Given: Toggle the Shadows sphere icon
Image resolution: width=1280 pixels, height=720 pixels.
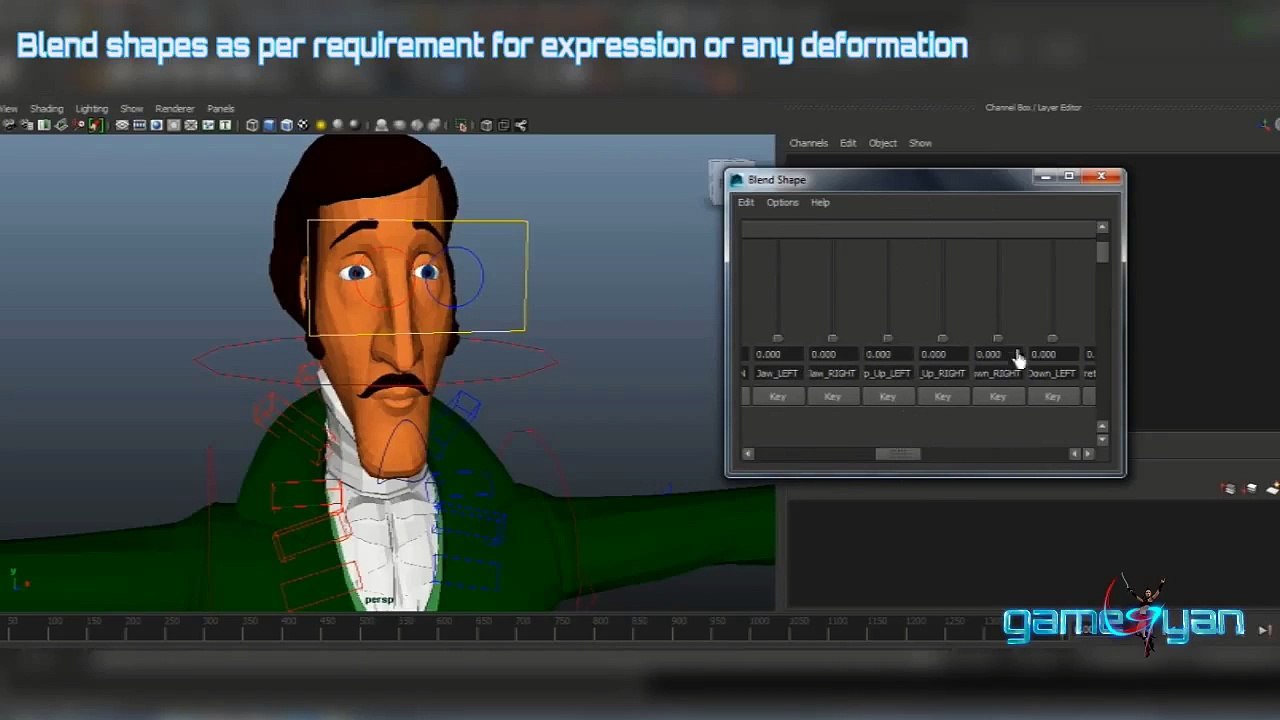Looking at the screenshot, I should pyautogui.click(x=338, y=125).
